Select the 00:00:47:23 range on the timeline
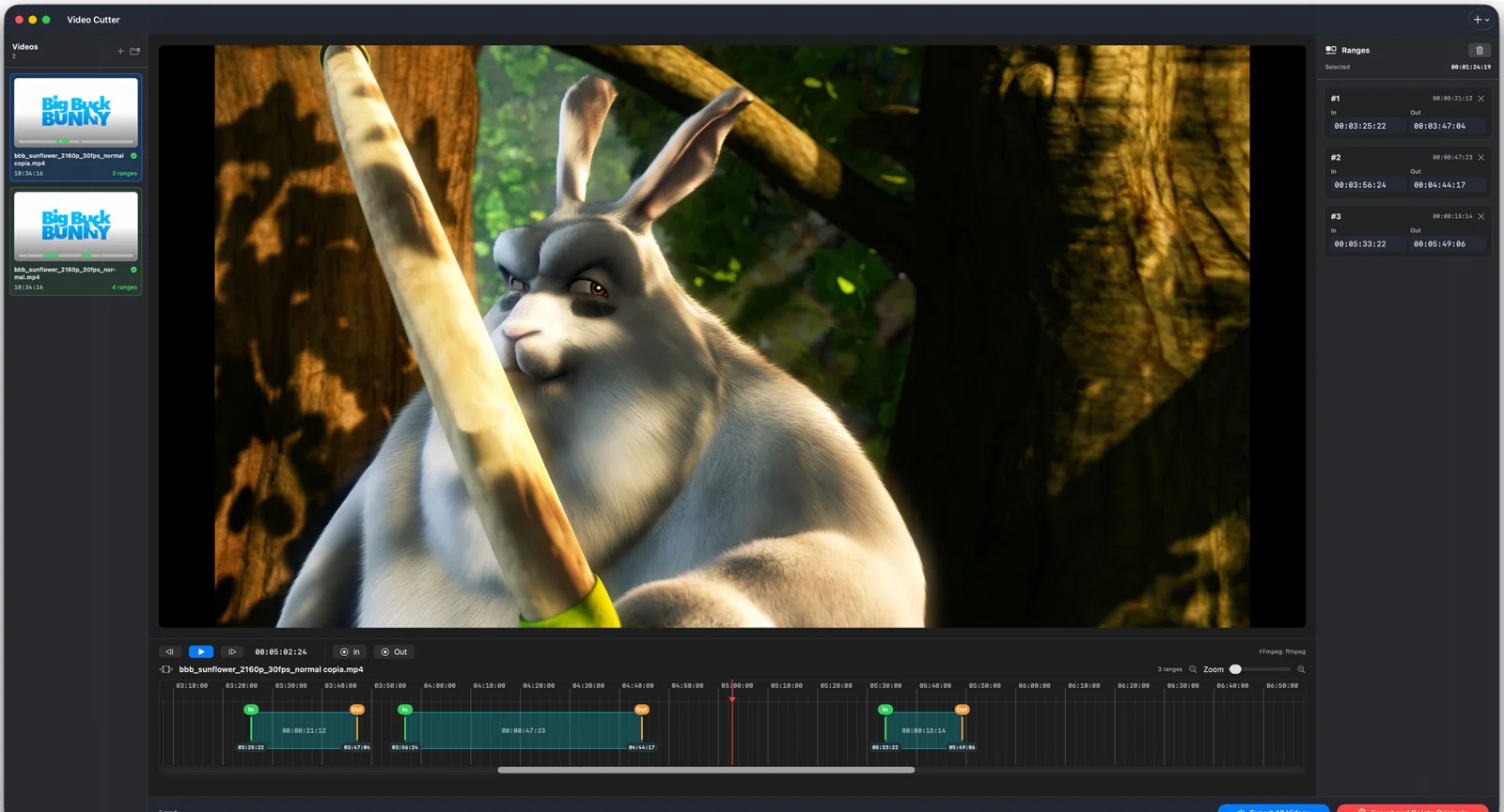Screen dimensions: 1504x812 [524, 730]
